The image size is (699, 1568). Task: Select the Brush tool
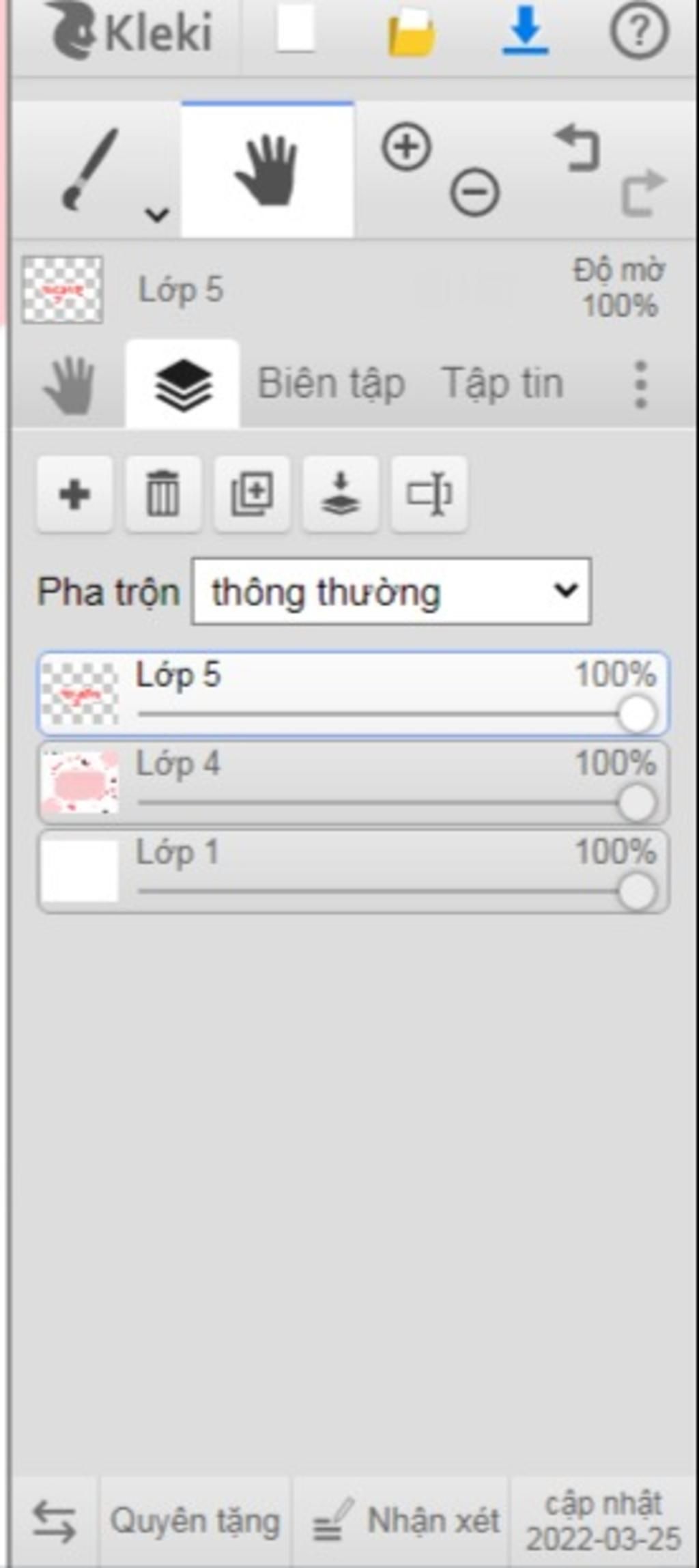tap(89, 169)
